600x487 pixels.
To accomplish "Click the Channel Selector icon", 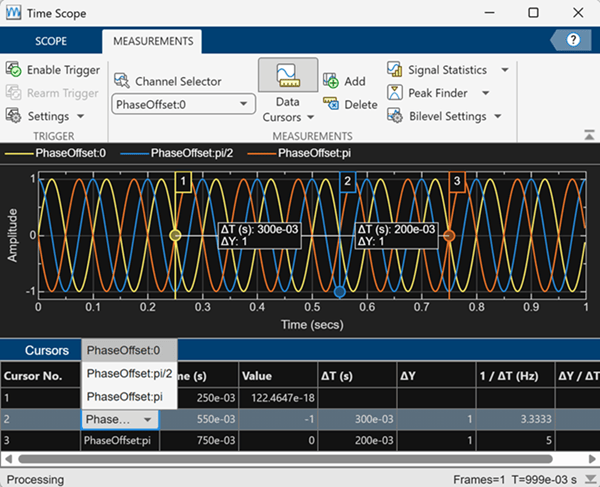I will (122, 81).
